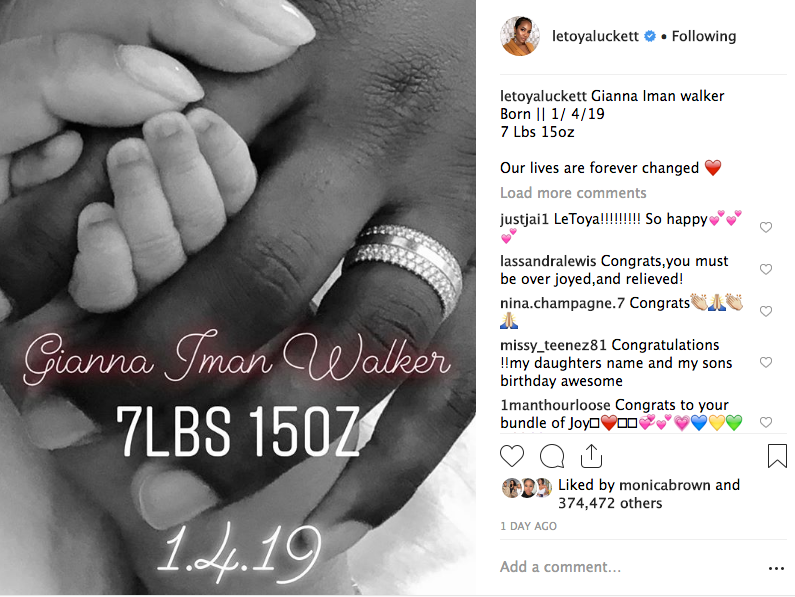Like 1manthourloose's comment with its heart
The image size is (795, 597).
point(766,422)
